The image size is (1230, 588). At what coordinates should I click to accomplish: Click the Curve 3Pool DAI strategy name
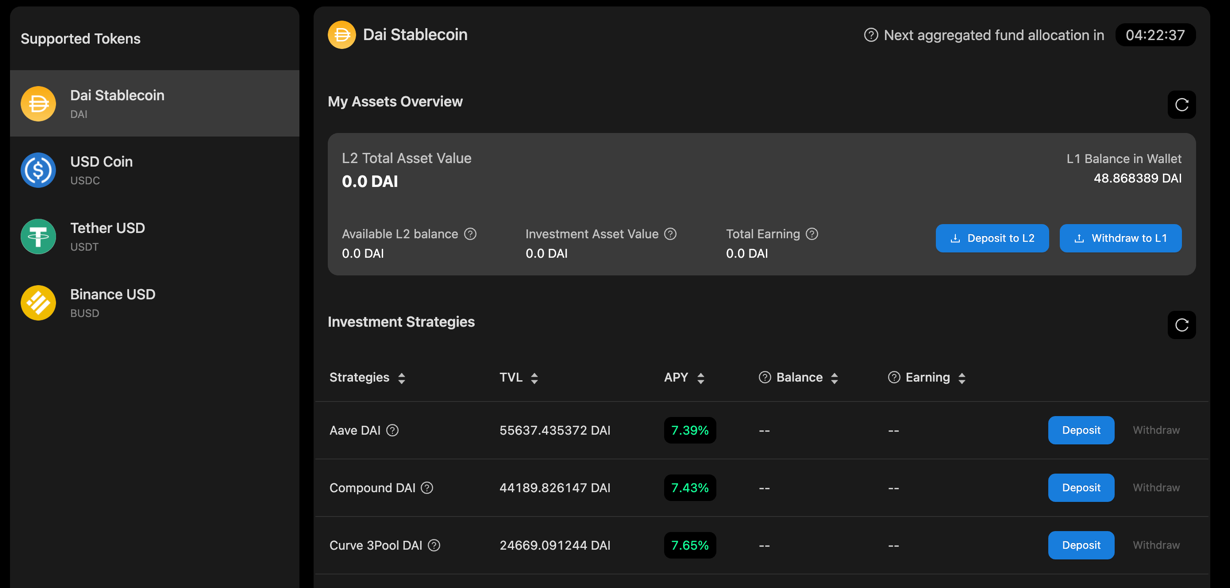(x=376, y=546)
